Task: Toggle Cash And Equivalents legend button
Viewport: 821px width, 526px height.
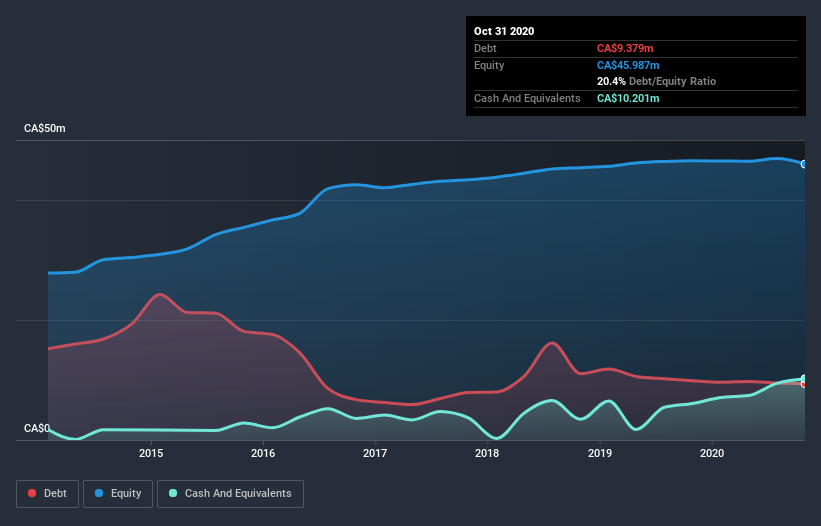Action: (x=230, y=494)
